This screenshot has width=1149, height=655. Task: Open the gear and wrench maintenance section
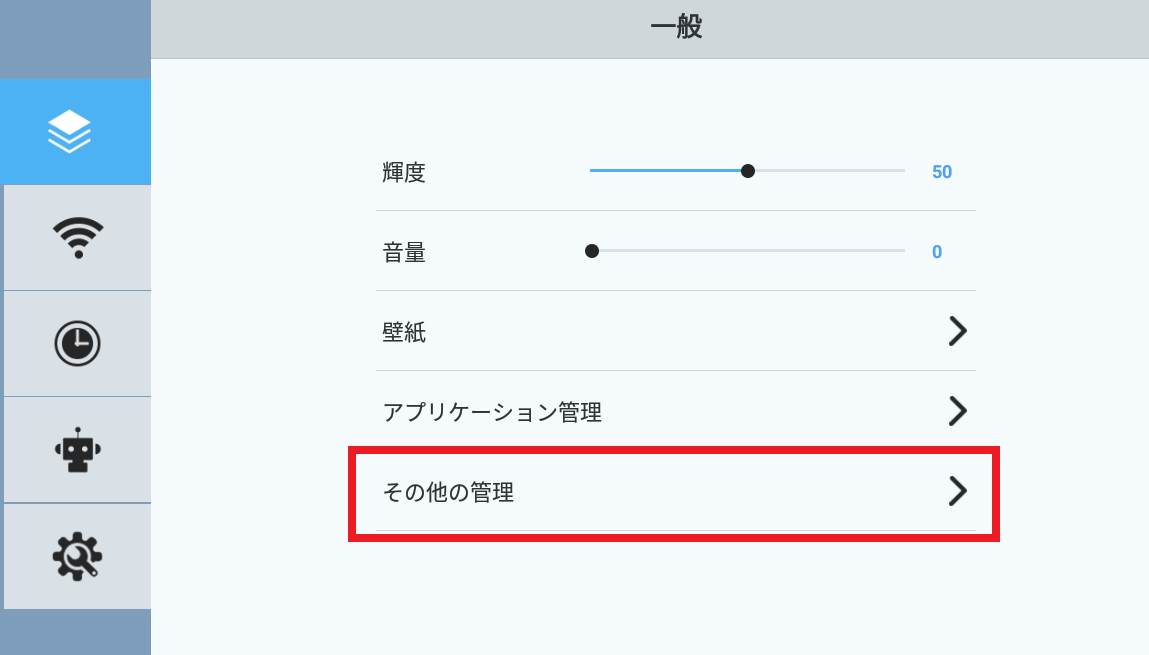coord(77,556)
